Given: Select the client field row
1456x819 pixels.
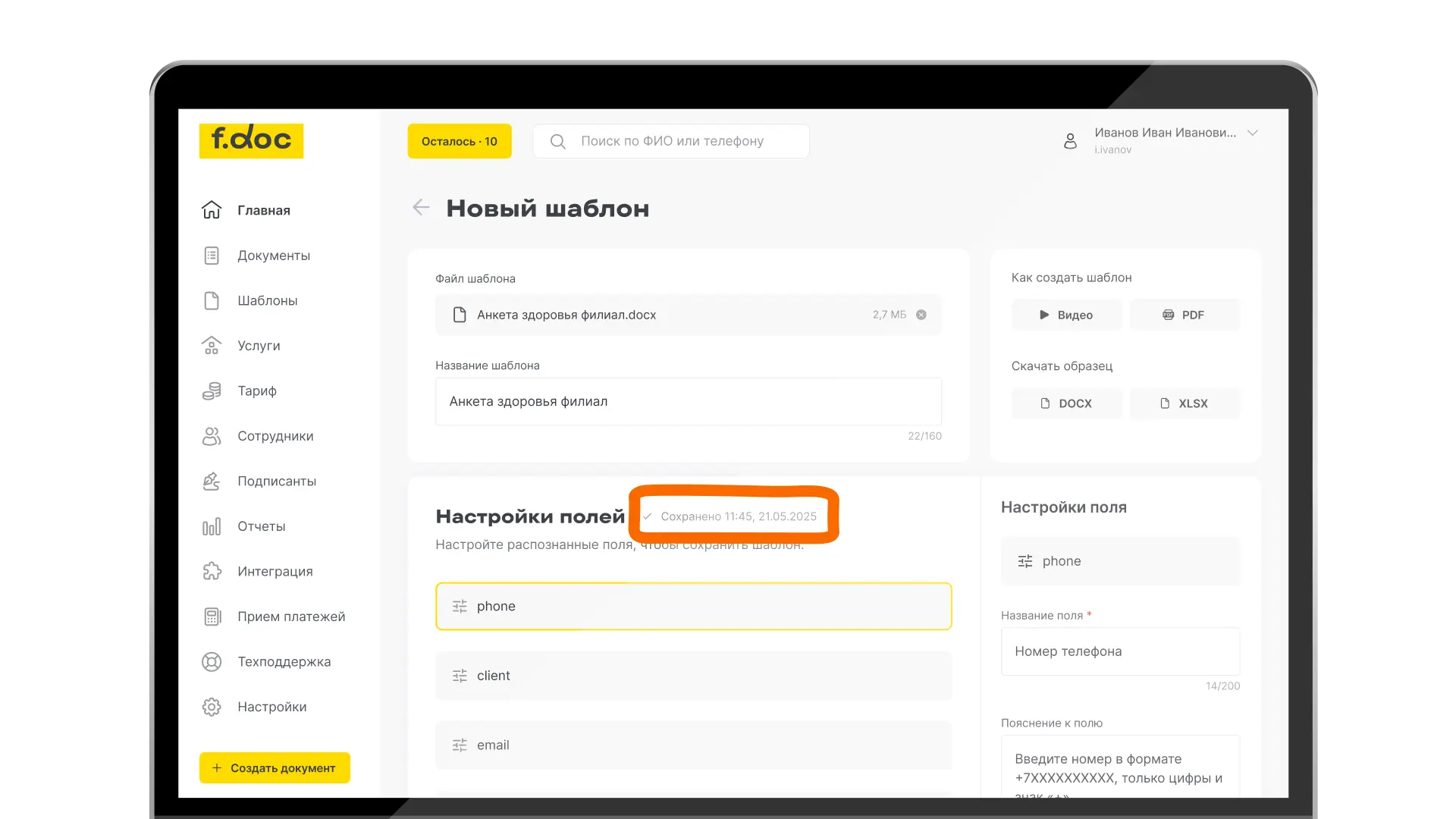Looking at the screenshot, I should pos(693,676).
